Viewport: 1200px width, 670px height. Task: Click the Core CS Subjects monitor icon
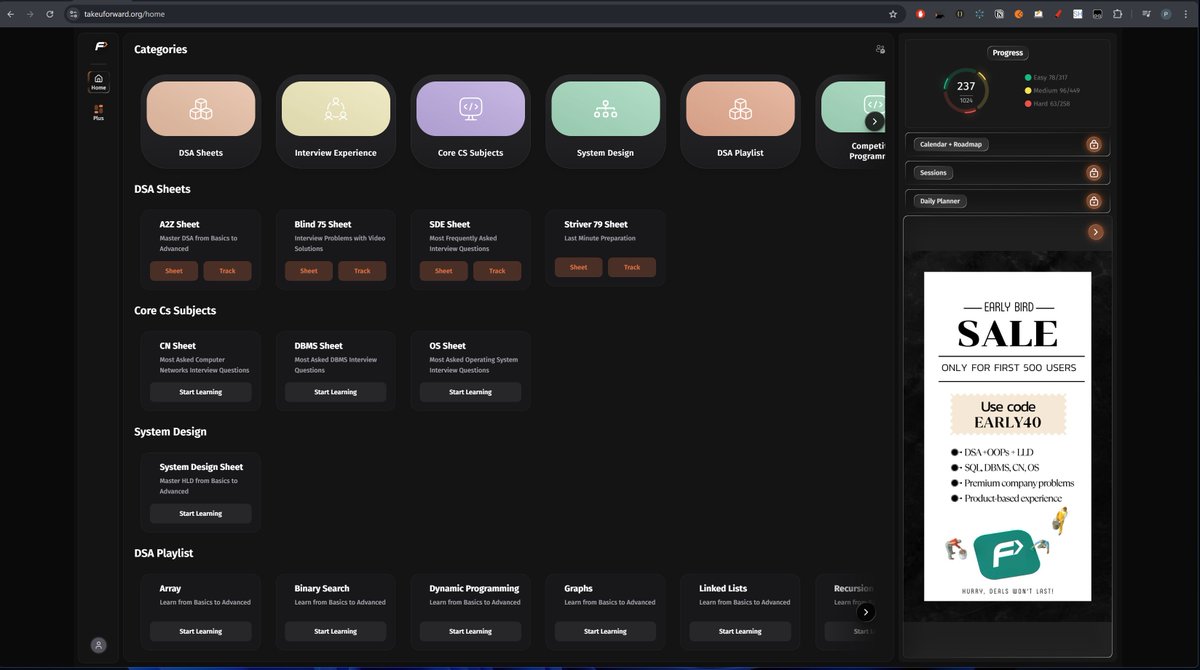point(470,108)
